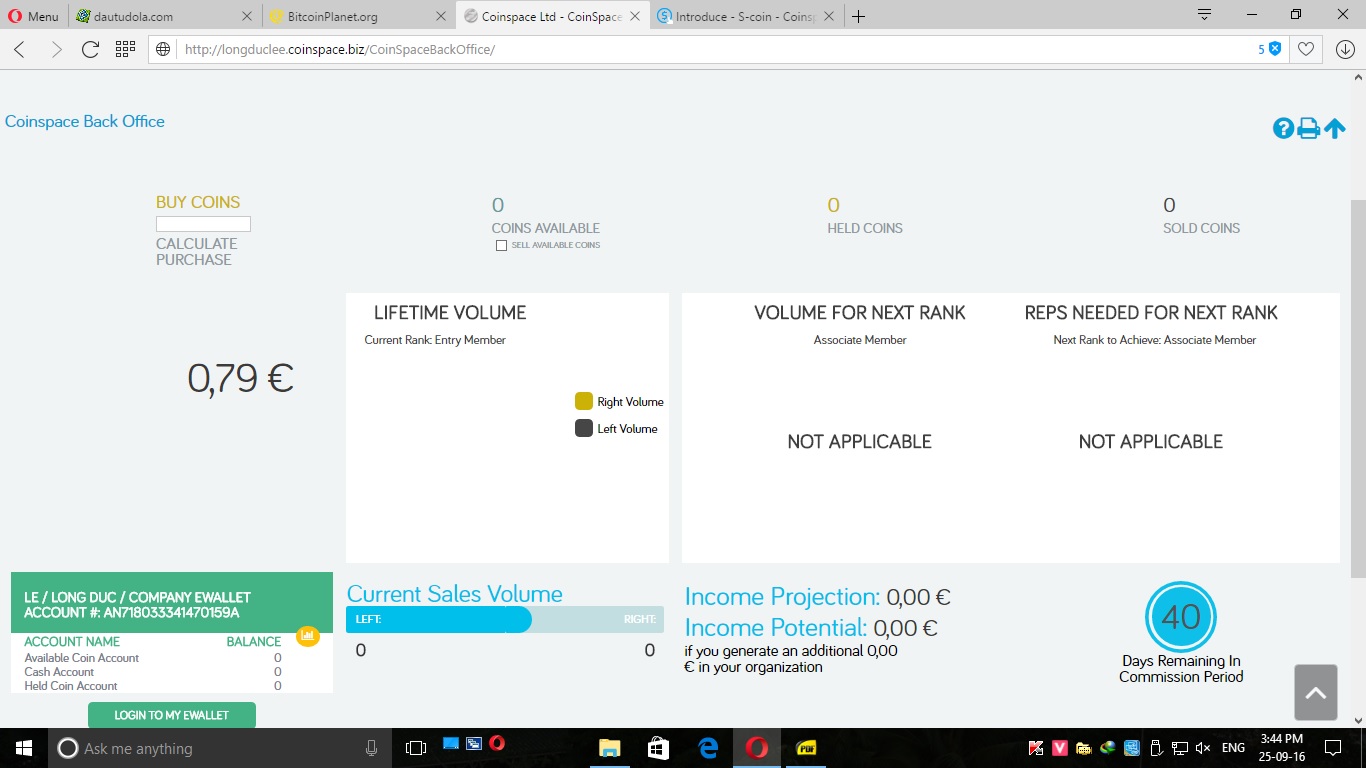Close the dautudola.com tab
Screen dimensions: 1366x768
coord(247,17)
